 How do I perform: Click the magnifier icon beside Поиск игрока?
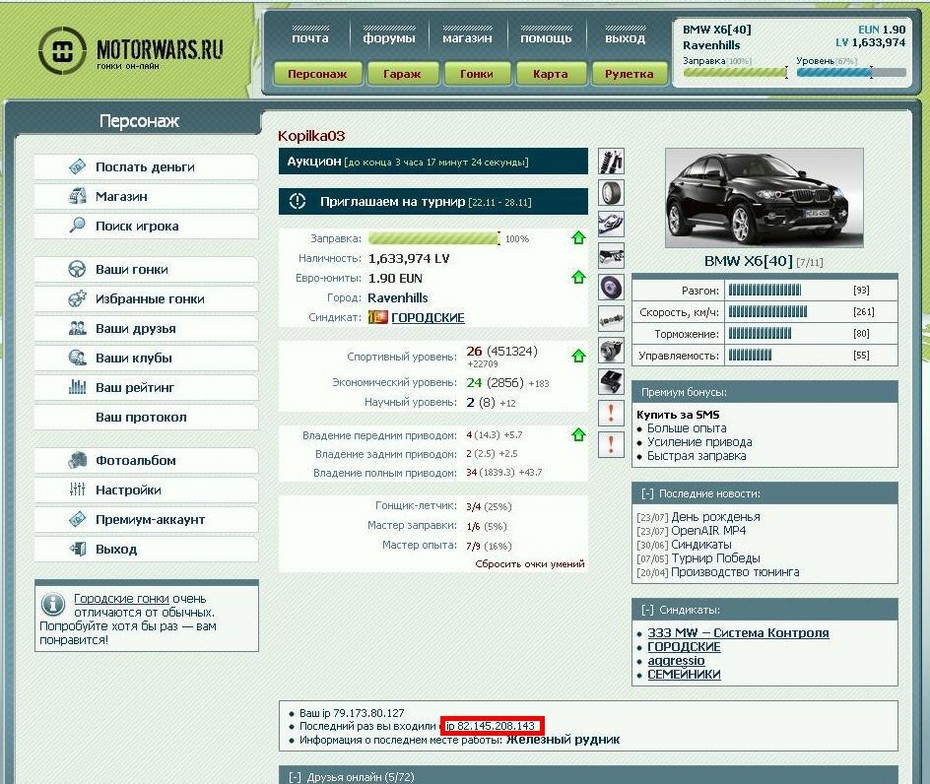click(x=78, y=225)
